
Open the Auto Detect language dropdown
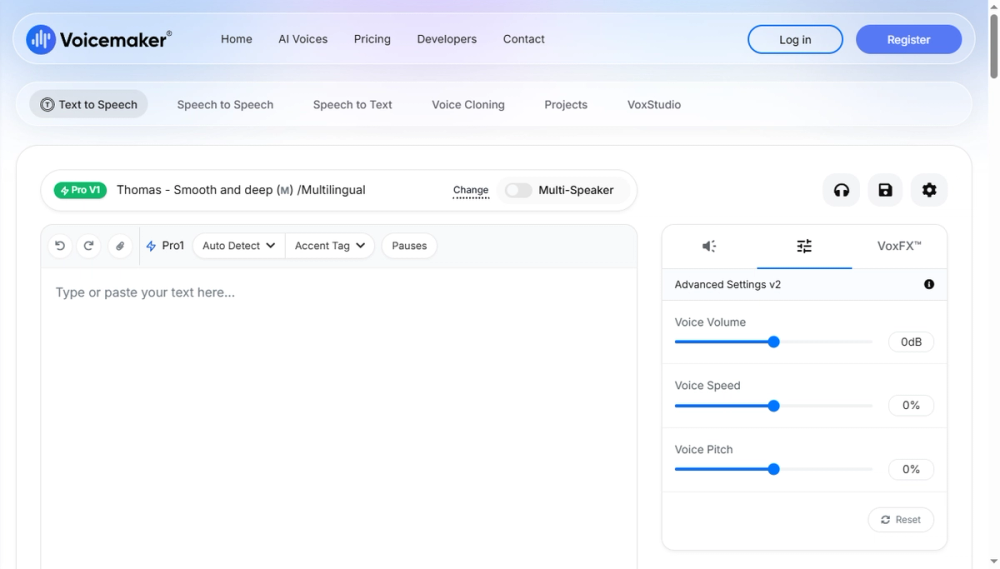tap(239, 246)
